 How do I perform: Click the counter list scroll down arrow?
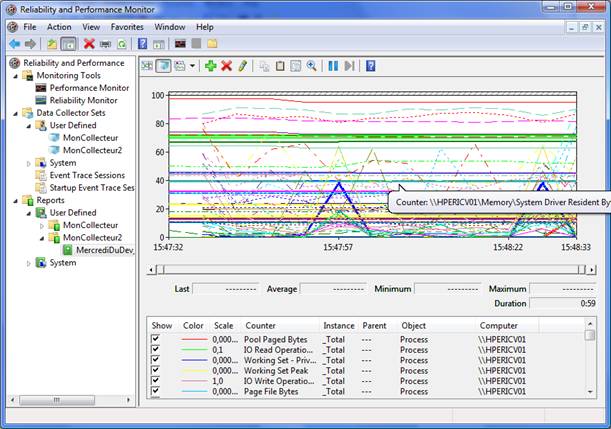(x=590, y=392)
